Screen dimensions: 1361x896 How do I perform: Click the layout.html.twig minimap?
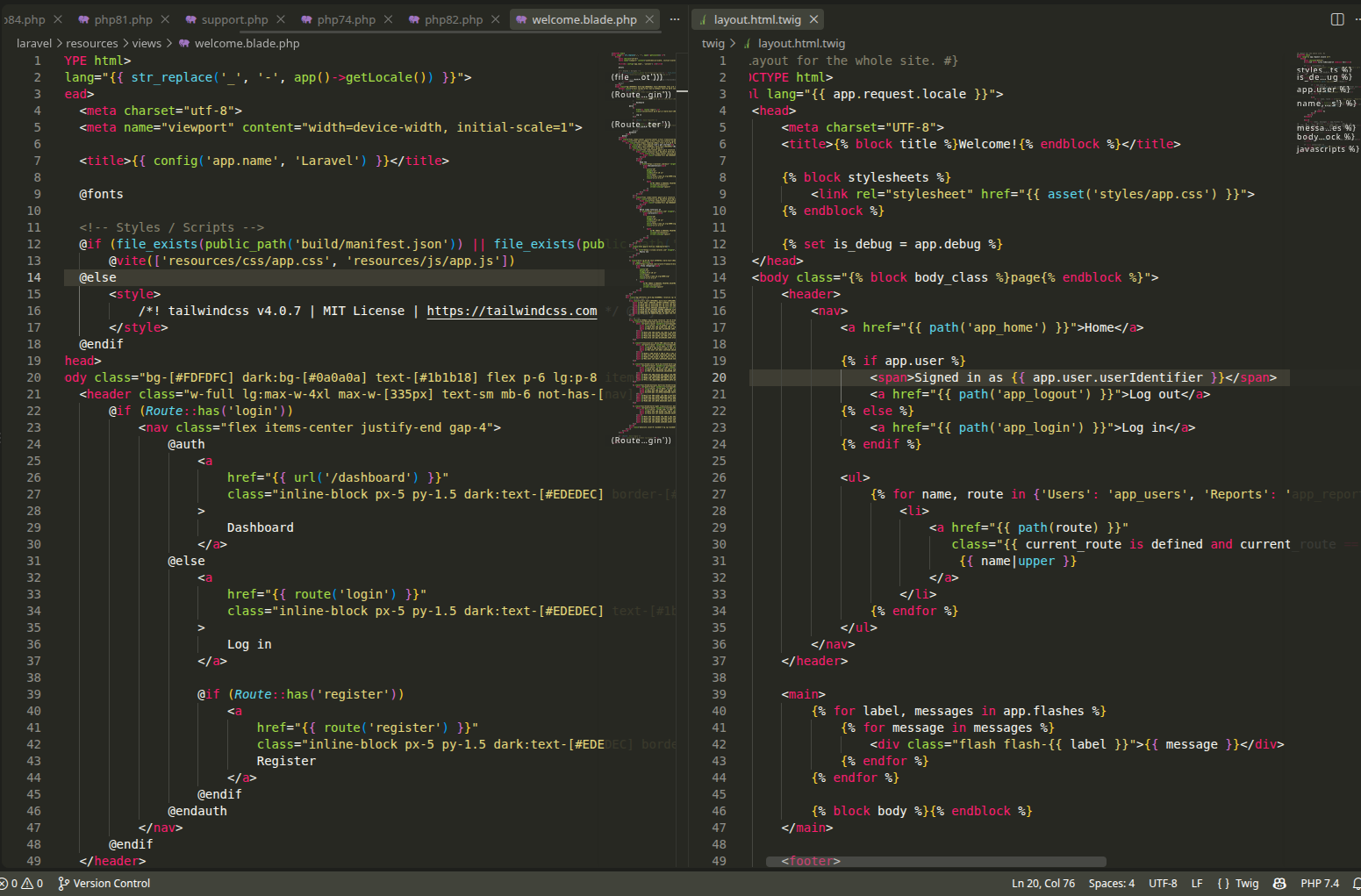coord(1327,105)
